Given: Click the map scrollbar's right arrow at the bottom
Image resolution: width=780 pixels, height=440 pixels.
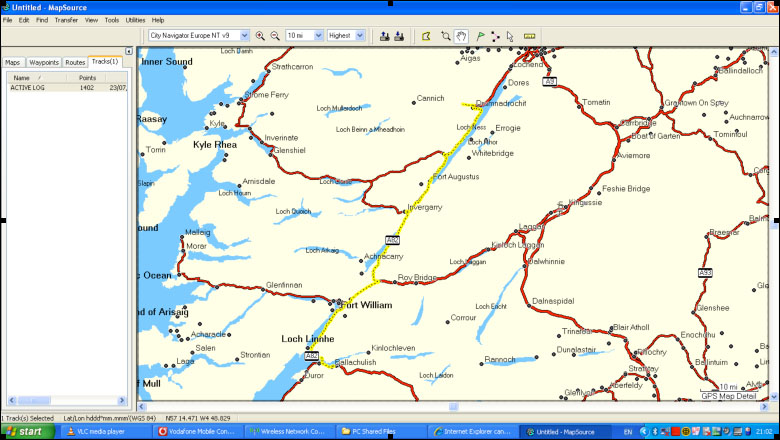Looking at the screenshot, I should click(x=765, y=407).
